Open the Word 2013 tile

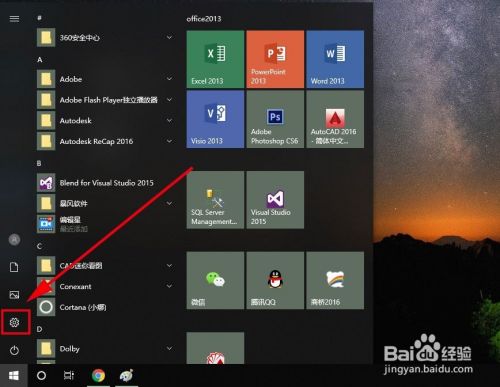tap(335, 59)
